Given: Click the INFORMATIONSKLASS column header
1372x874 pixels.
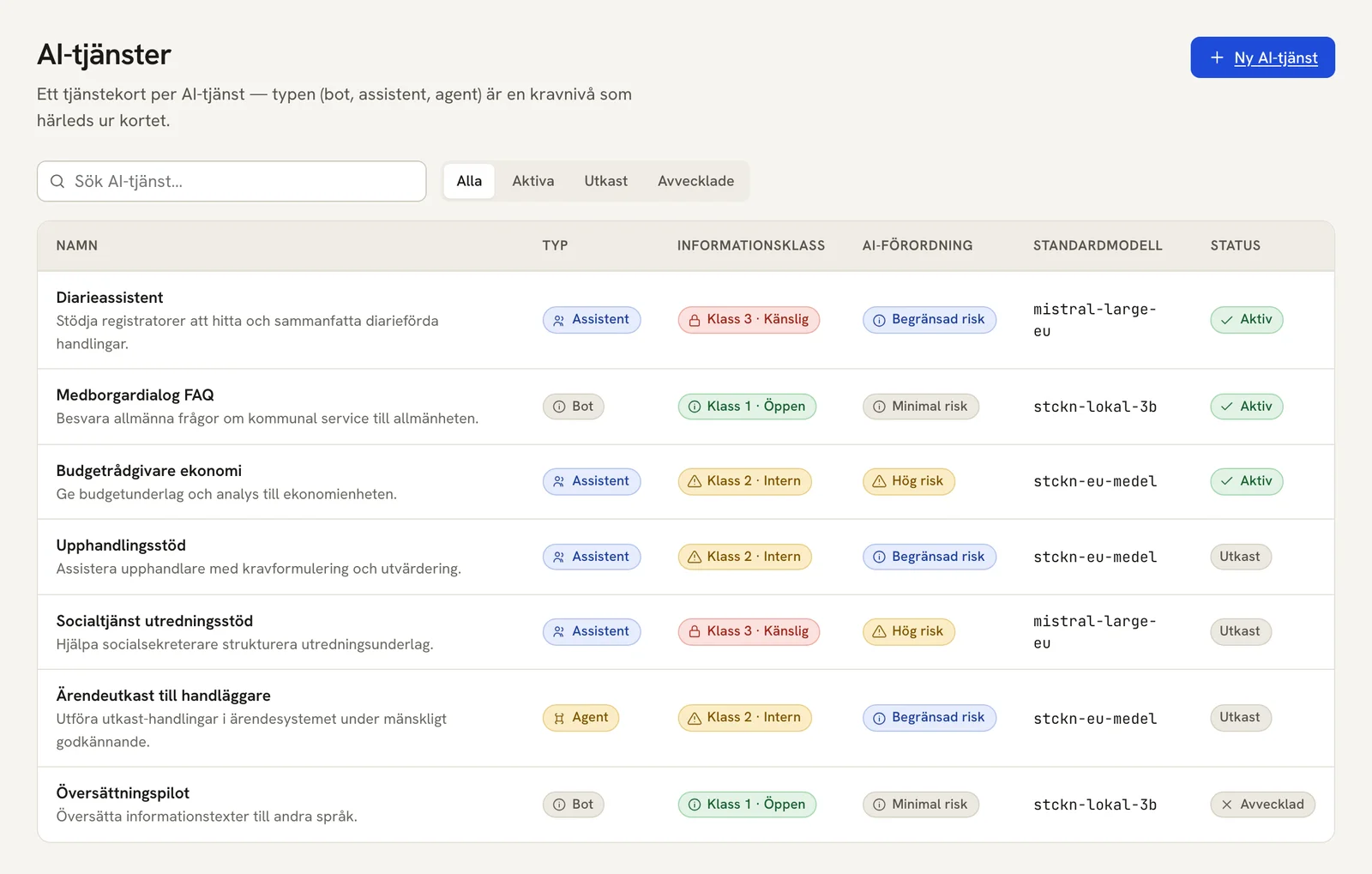Looking at the screenshot, I should pos(751,245).
